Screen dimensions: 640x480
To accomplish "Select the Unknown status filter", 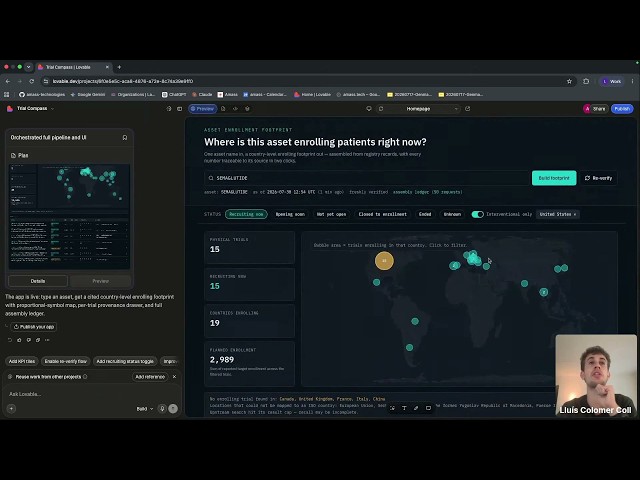I will 452,214.
